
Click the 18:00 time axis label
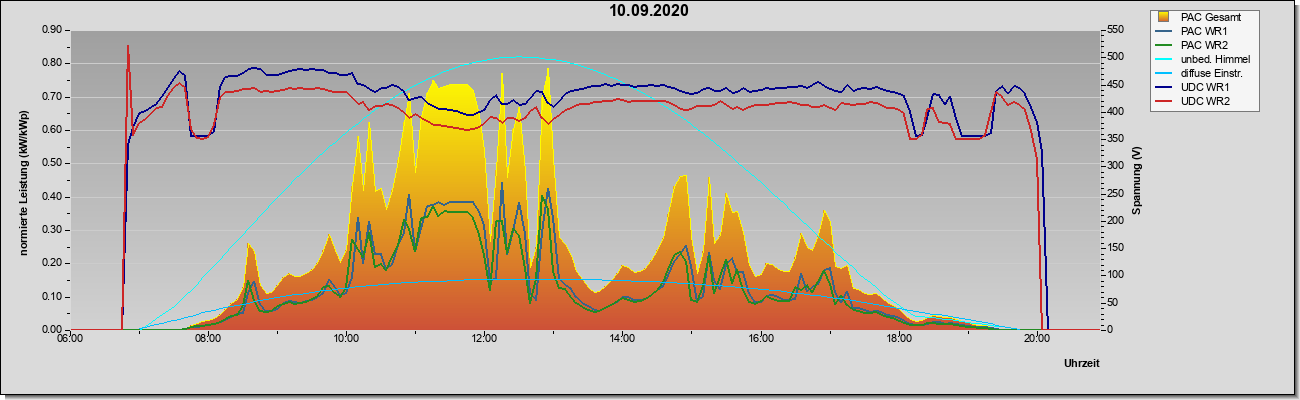[899, 338]
